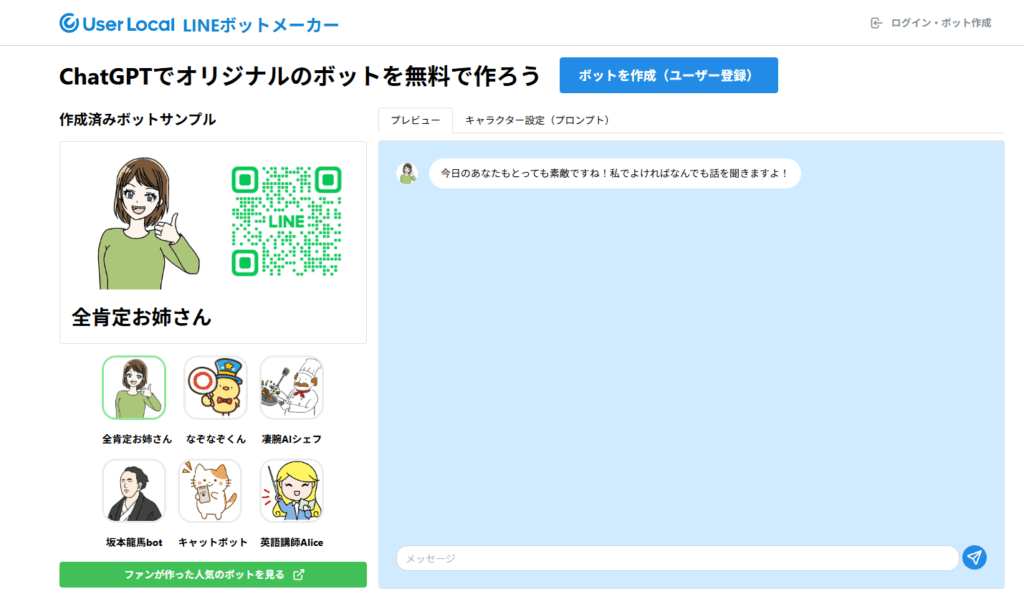The width and height of the screenshot is (1024, 599).
Task: Click the キャットボット label text
Action: click(x=213, y=542)
